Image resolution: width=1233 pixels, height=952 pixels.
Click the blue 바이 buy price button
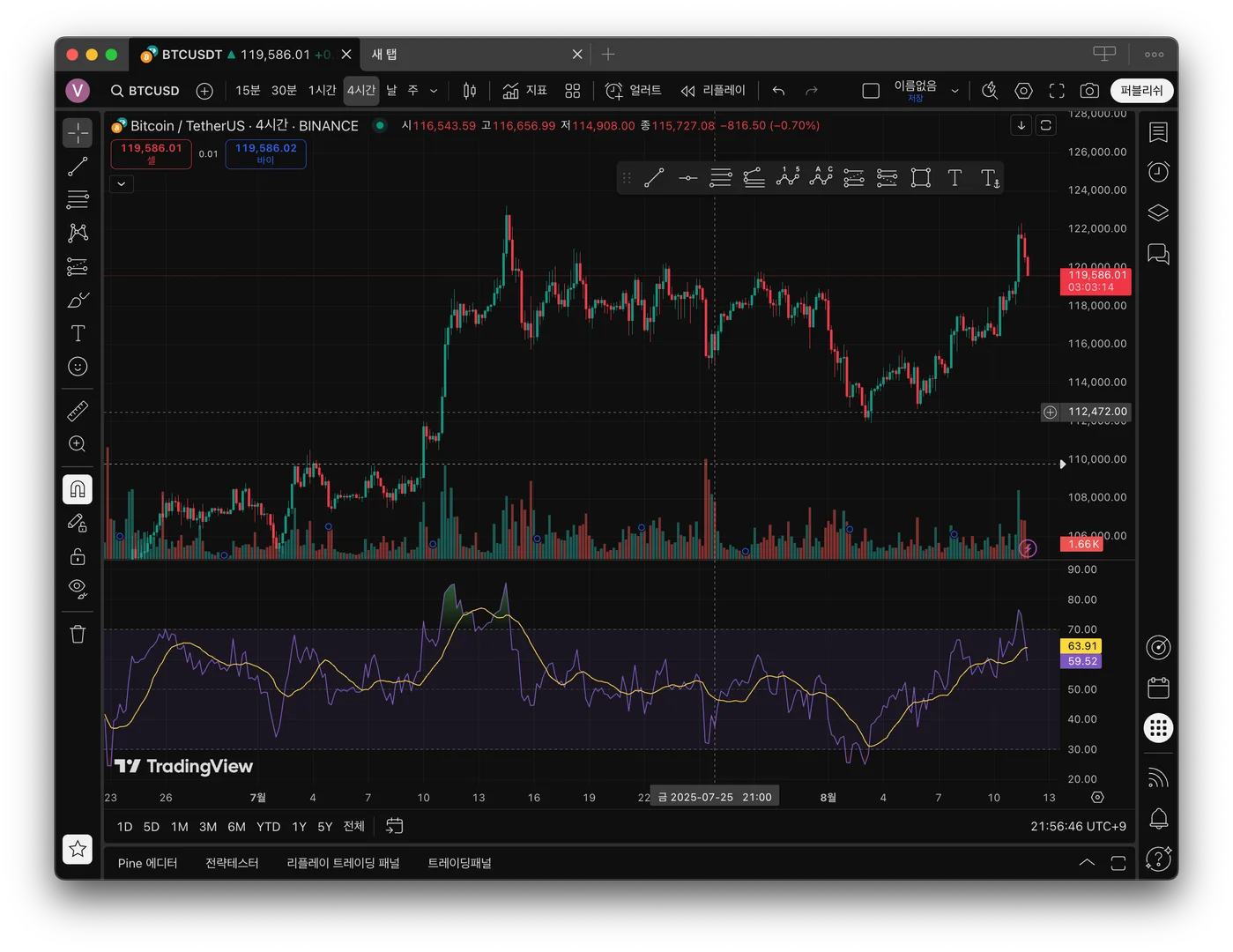[x=265, y=154]
